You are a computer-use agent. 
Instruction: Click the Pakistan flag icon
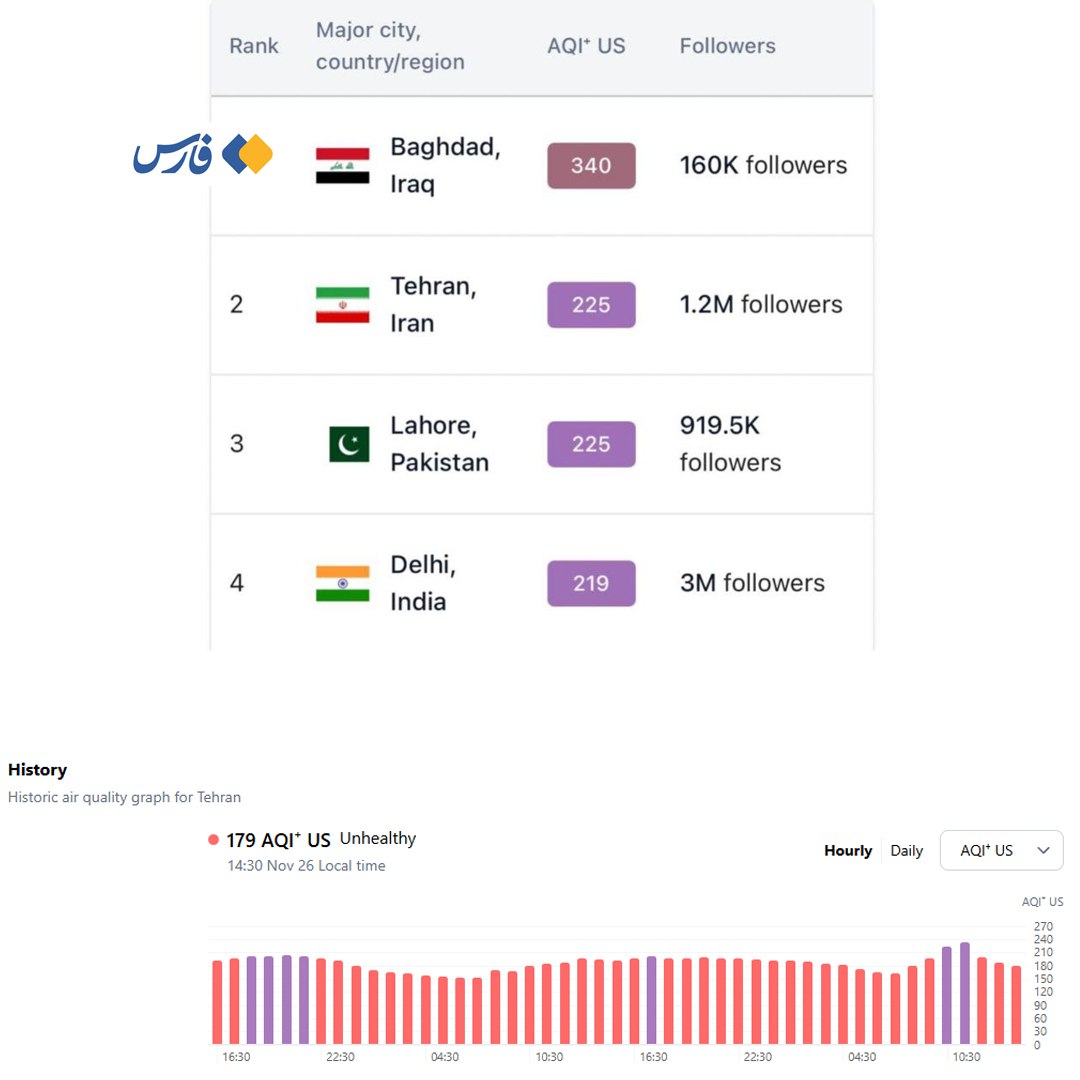[349, 444]
